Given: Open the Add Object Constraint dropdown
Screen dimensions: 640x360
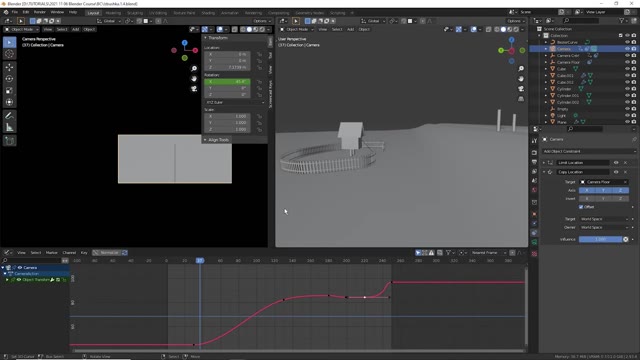Looking at the screenshot, I should coord(589,151).
